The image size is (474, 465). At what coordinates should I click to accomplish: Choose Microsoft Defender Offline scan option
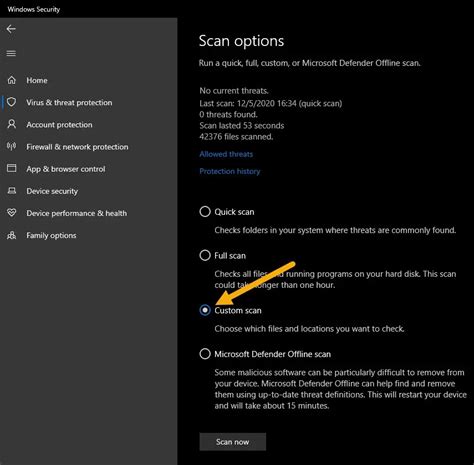click(205, 354)
